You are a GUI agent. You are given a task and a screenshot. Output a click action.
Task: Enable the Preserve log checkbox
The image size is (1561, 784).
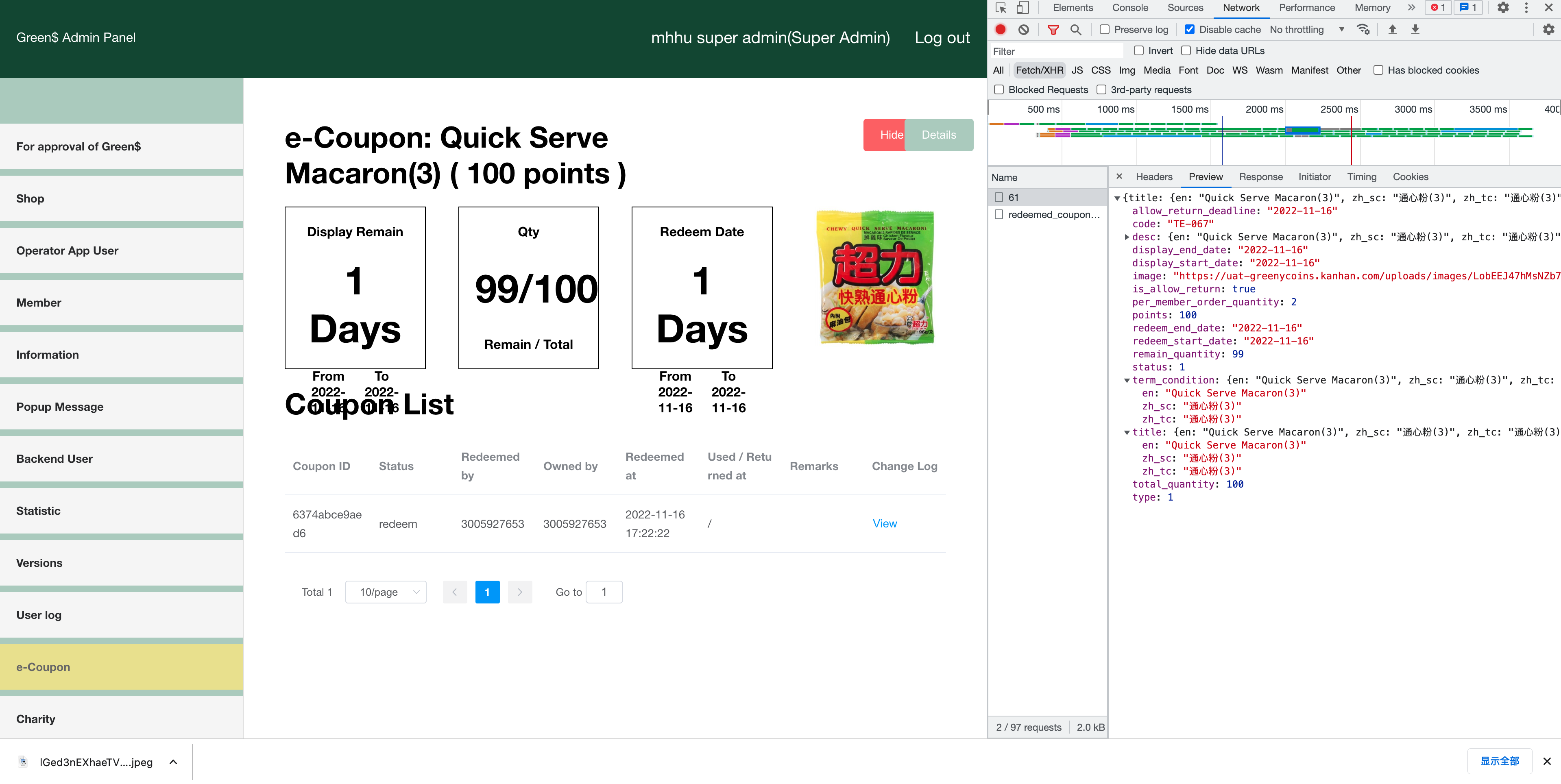1105,29
